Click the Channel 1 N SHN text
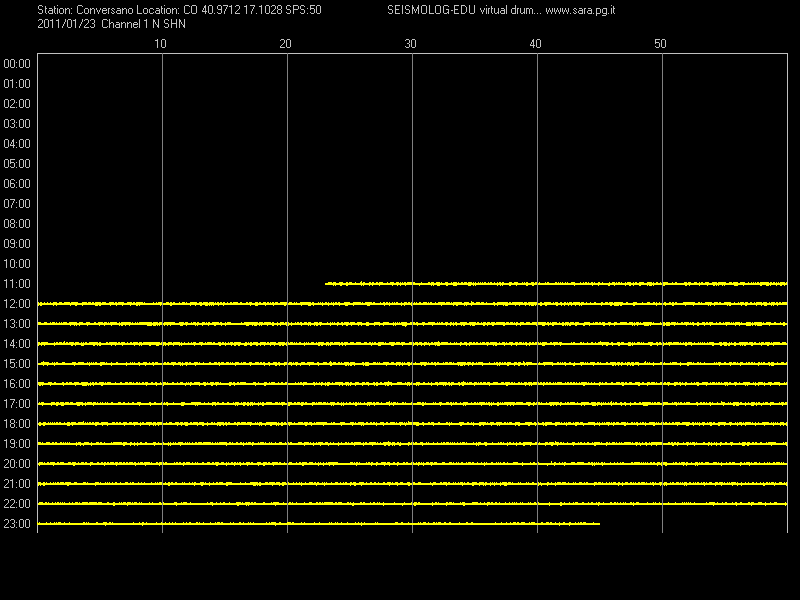 pyautogui.click(x=143, y=24)
